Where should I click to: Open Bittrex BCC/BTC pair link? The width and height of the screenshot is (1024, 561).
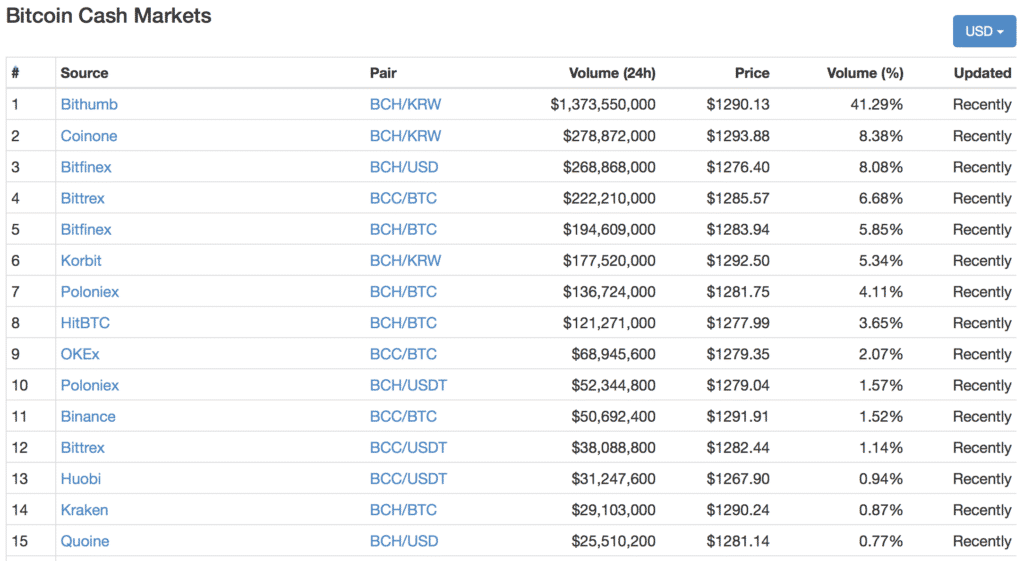coord(403,199)
